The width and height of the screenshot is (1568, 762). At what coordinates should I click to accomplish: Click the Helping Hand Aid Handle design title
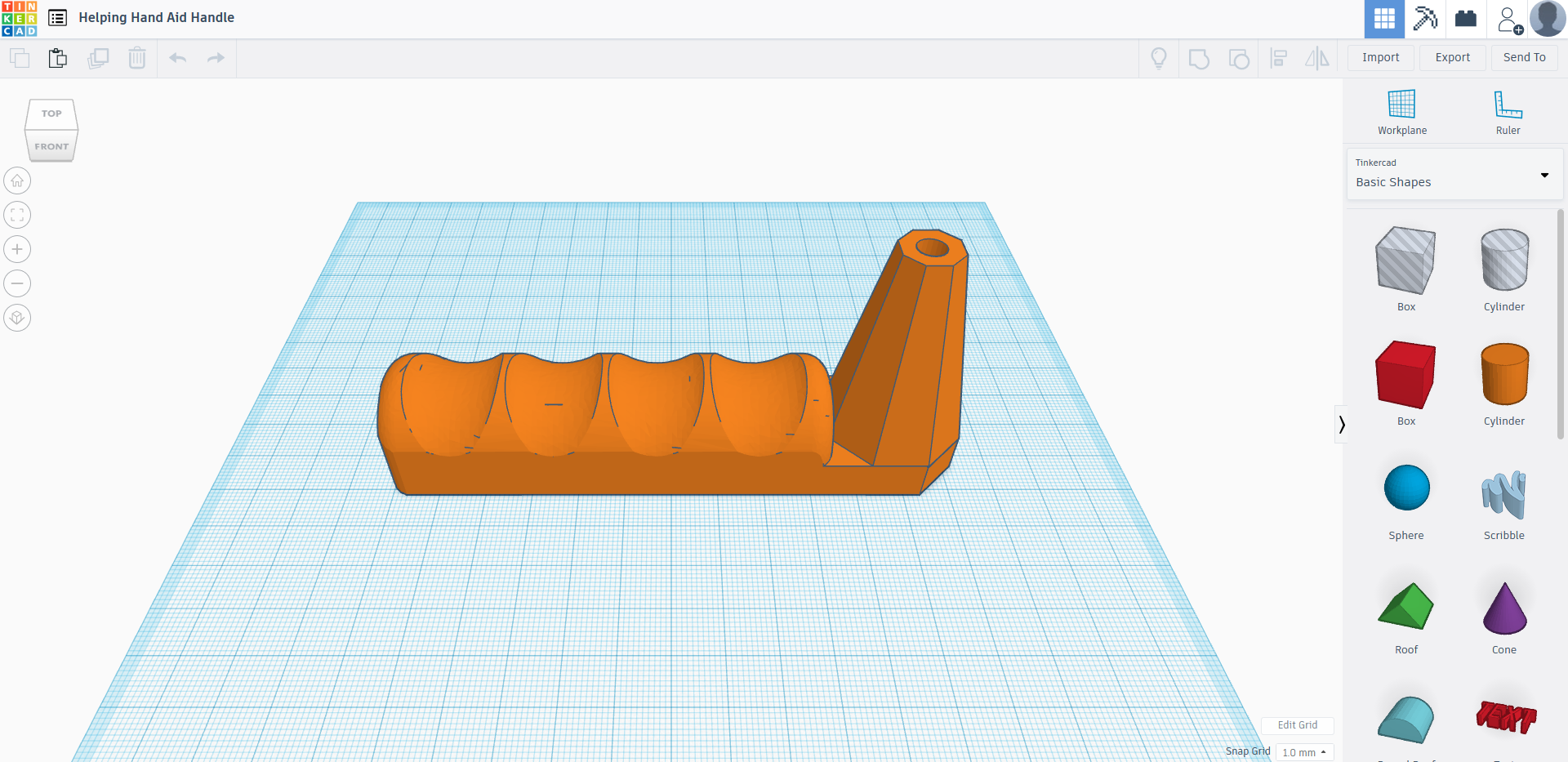(x=157, y=18)
